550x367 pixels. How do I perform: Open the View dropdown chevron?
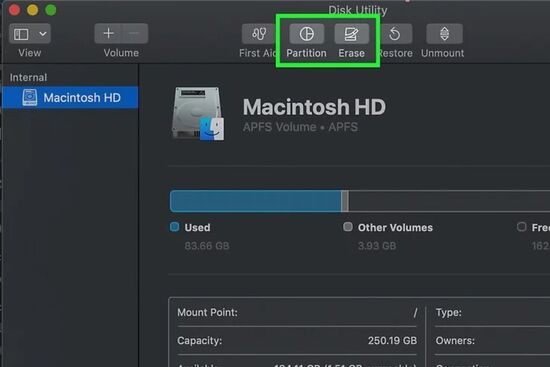tap(43, 34)
